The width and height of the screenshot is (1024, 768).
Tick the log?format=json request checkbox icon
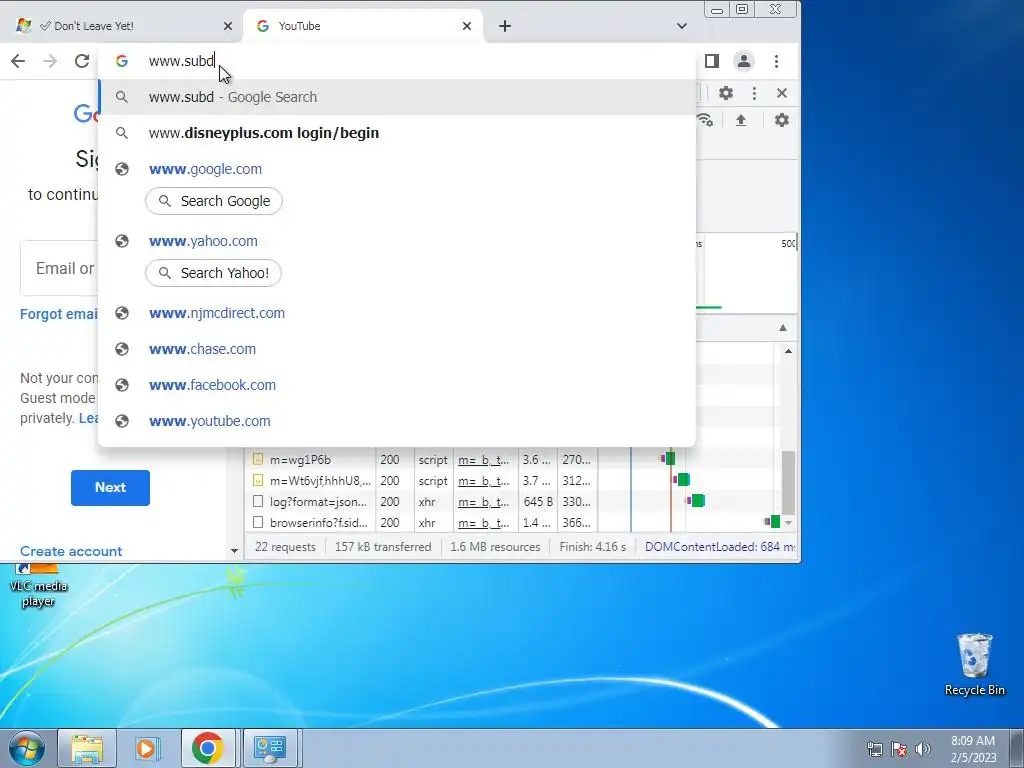click(258, 502)
